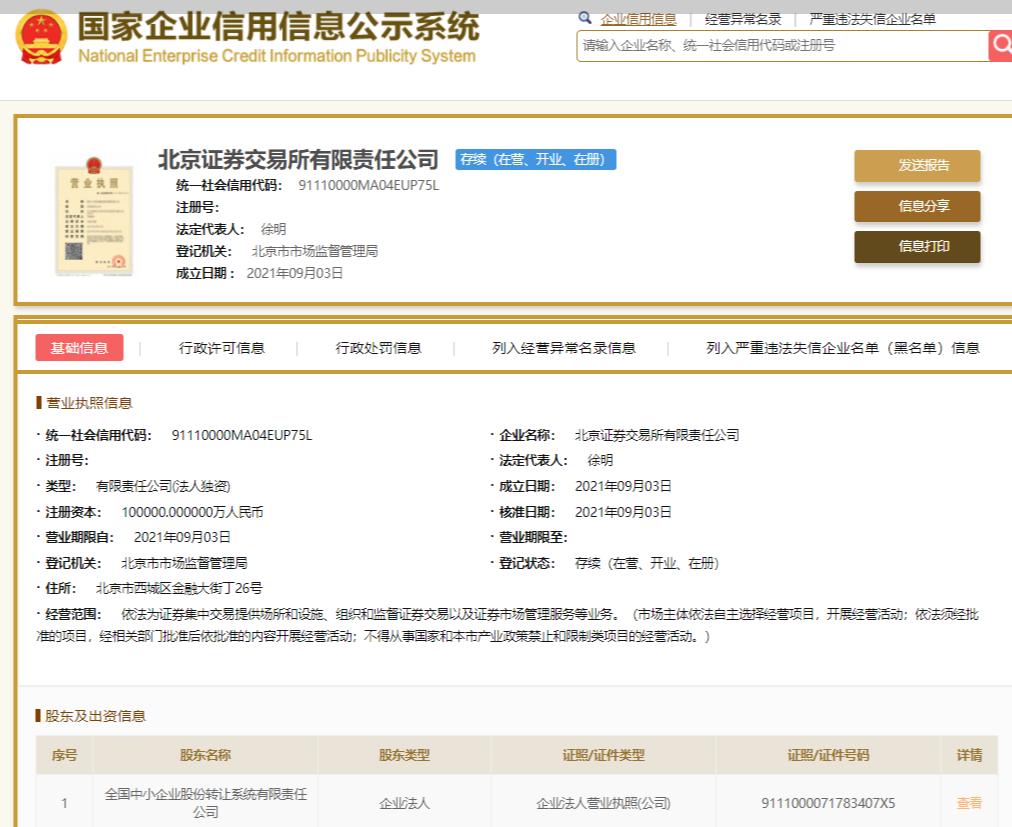This screenshot has width=1012, height=827.
Task: Click the English subtitle National Enterprise Credit Information
Action: tap(276, 56)
